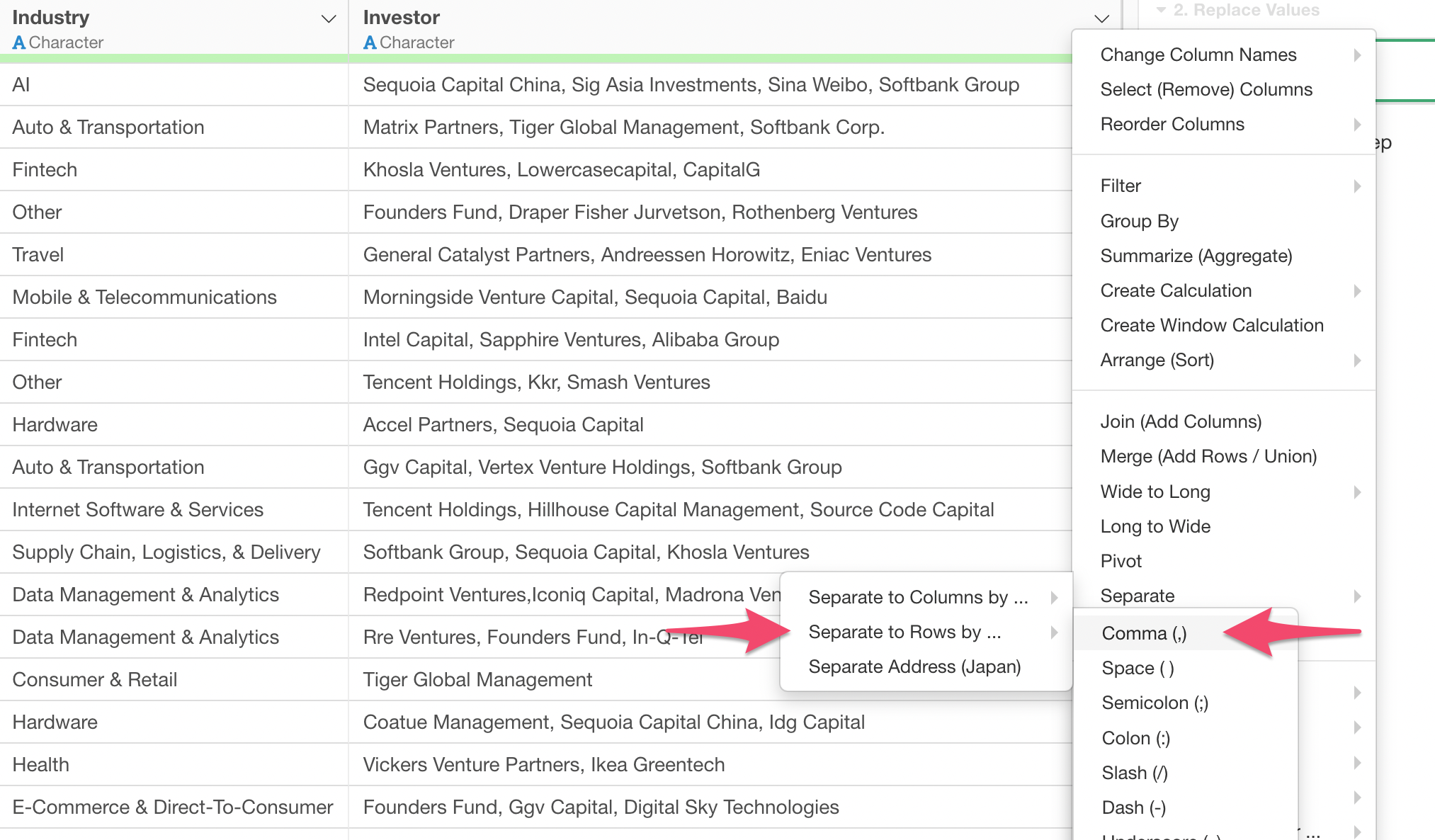Click the Character type icon under Industry

[19, 43]
